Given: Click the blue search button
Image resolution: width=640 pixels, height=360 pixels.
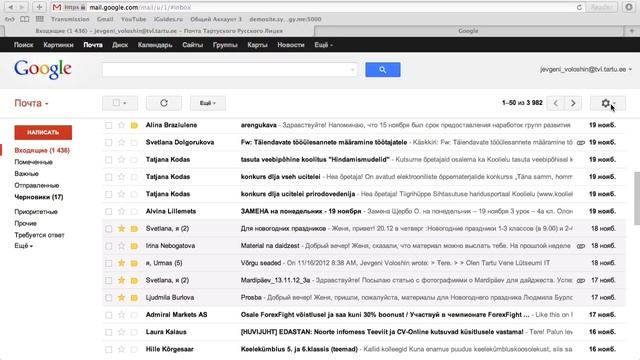Looking at the screenshot, I should pos(382,70).
